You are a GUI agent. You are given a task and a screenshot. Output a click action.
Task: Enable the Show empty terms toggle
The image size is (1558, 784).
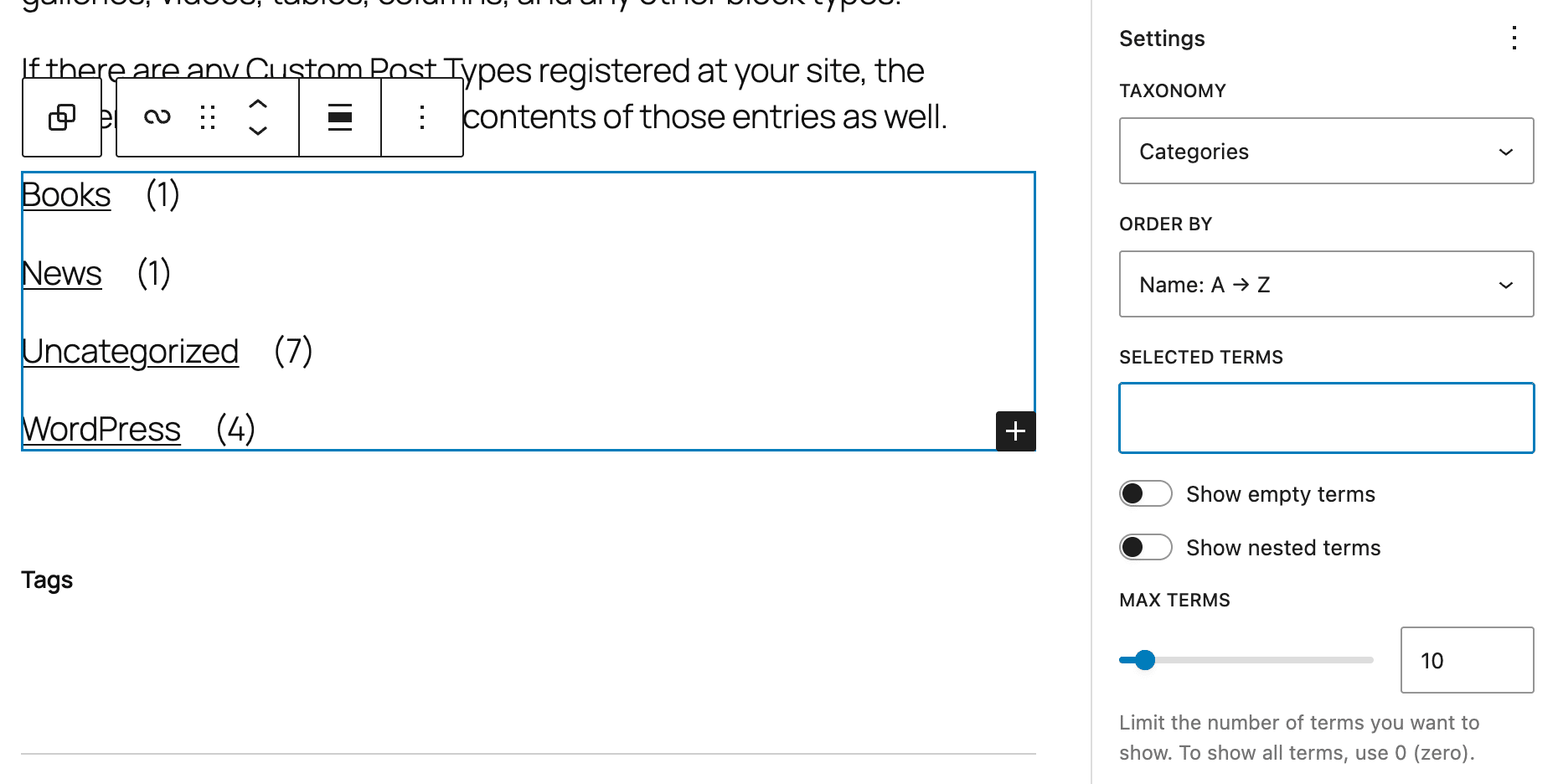coord(1145,493)
